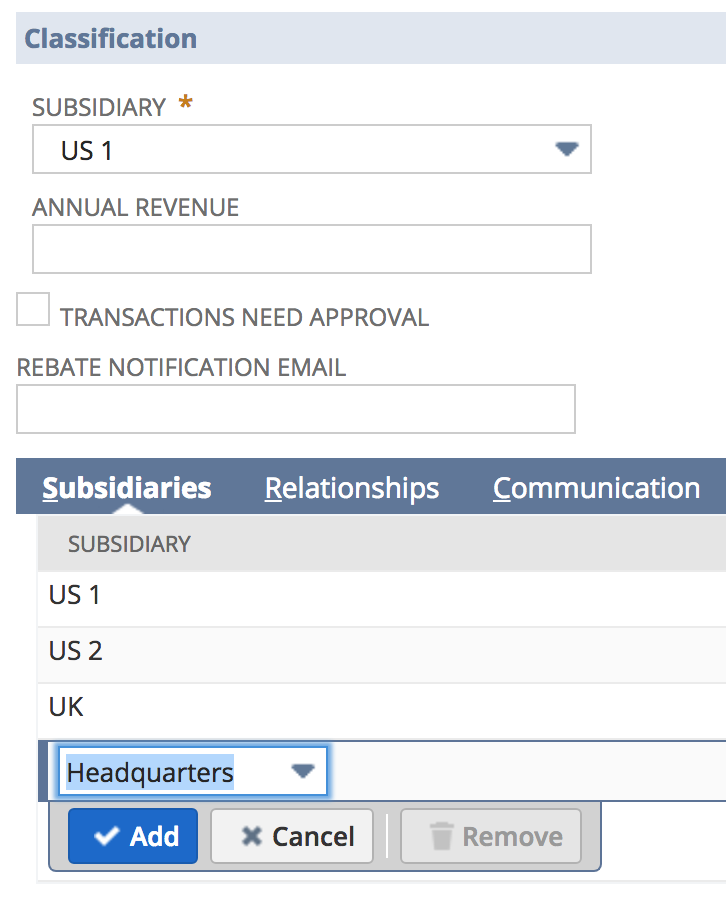Image resolution: width=726 pixels, height=910 pixels.
Task: Click the Subsidiary column header
Action: [x=129, y=544]
